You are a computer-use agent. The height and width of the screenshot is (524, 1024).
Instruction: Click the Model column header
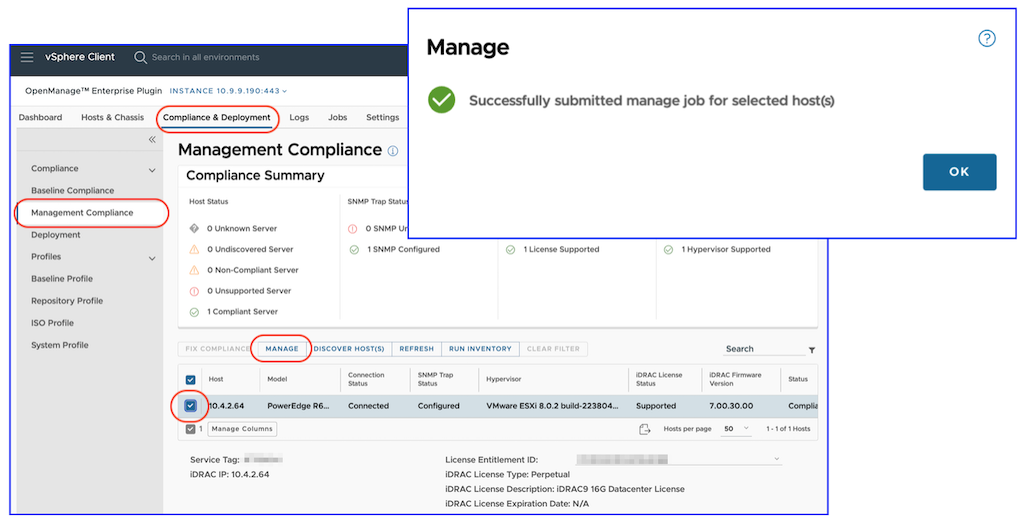[277, 380]
